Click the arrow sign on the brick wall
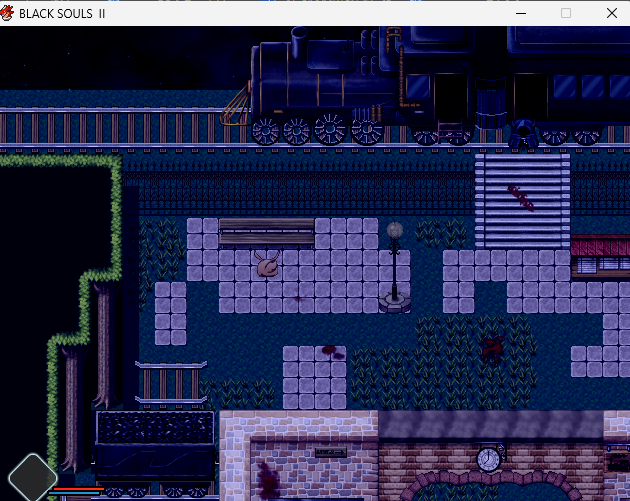The image size is (630, 501). click(330, 452)
